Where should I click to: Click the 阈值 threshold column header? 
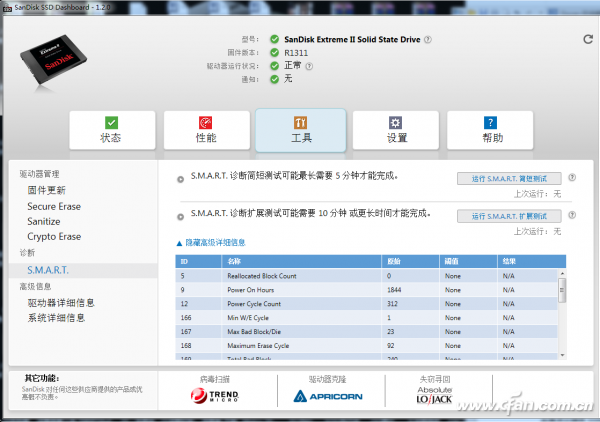point(468,261)
